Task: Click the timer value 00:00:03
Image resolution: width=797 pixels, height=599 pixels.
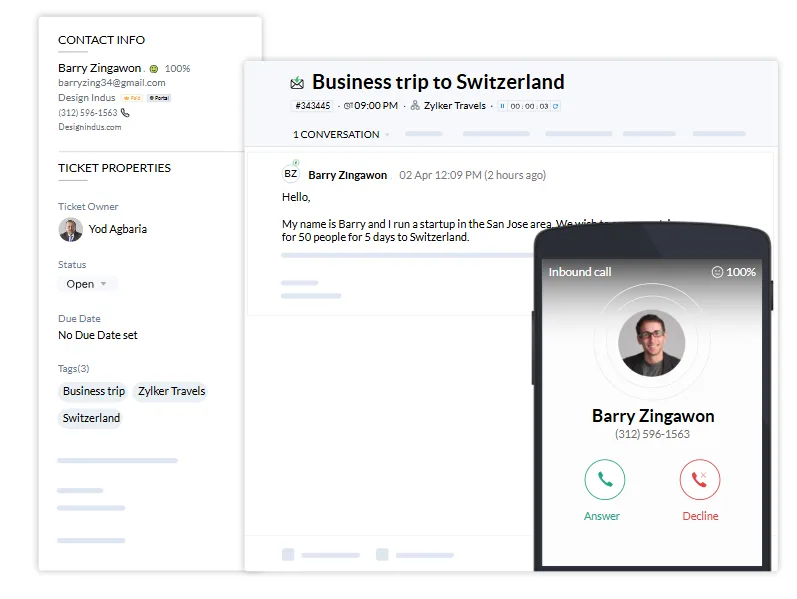Action: coord(529,106)
